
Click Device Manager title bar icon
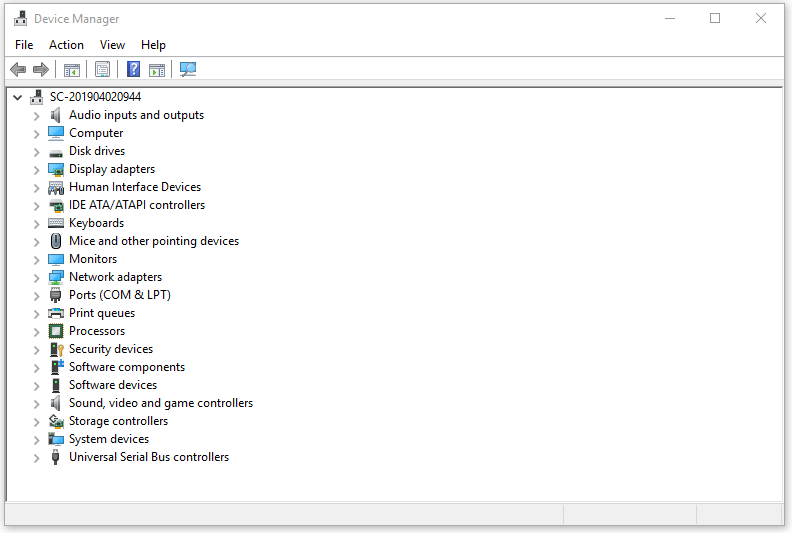coord(21,19)
